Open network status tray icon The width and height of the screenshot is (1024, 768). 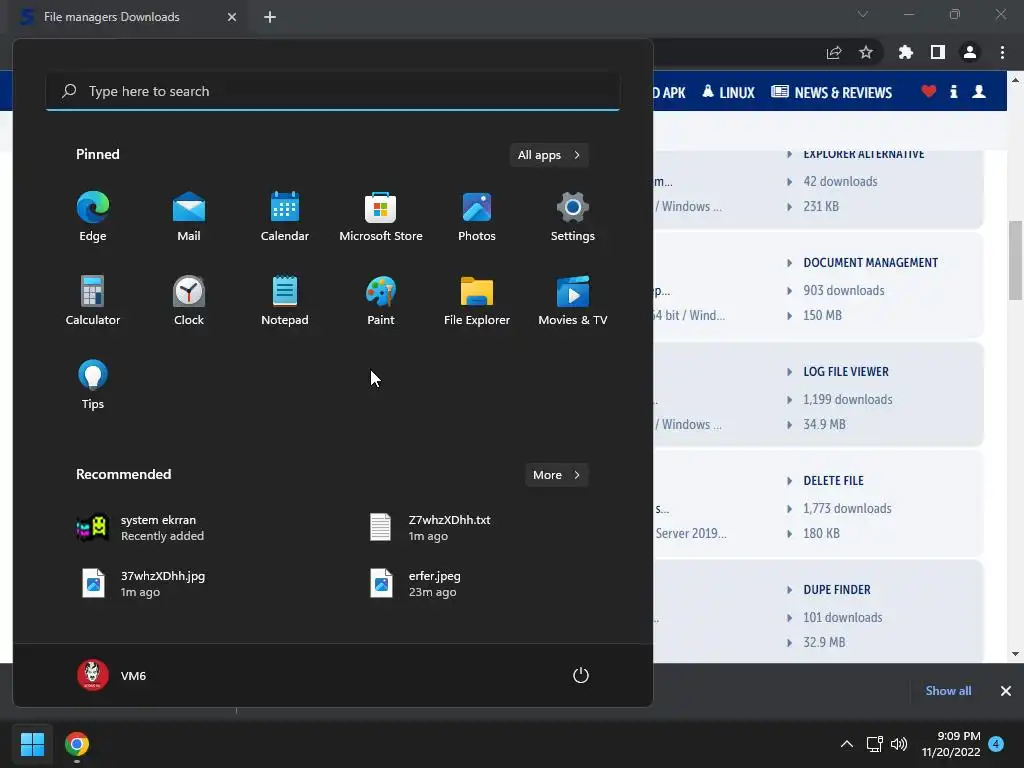click(x=874, y=744)
